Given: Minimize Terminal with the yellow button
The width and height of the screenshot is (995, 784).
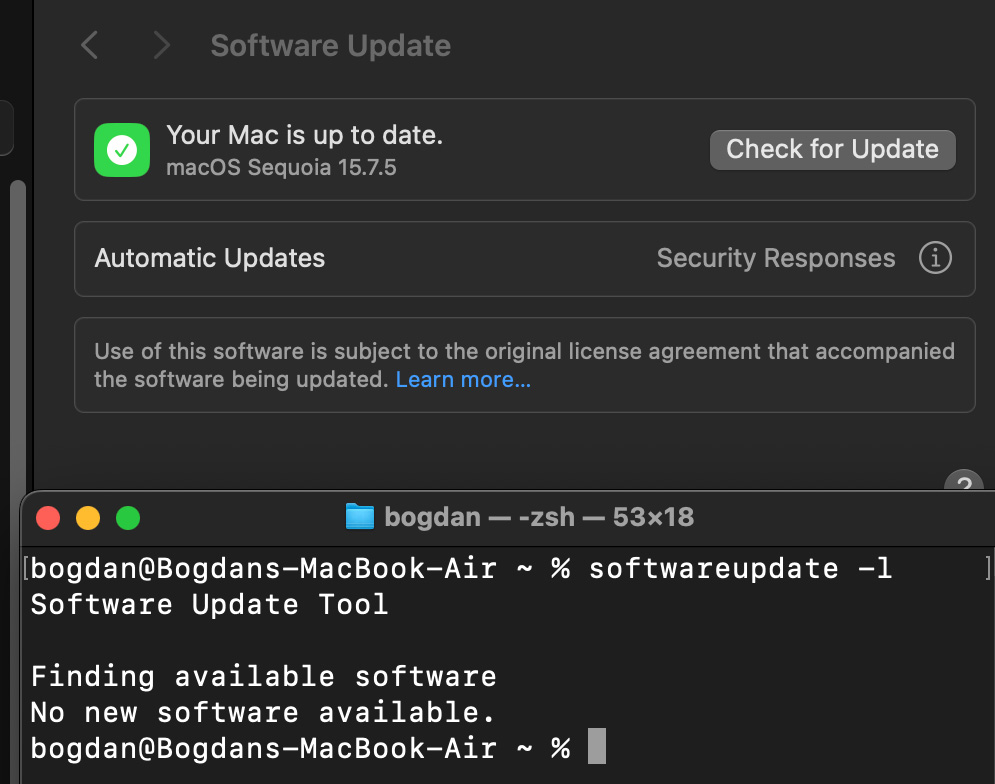Looking at the screenshot, I should [x=88, y=518].
